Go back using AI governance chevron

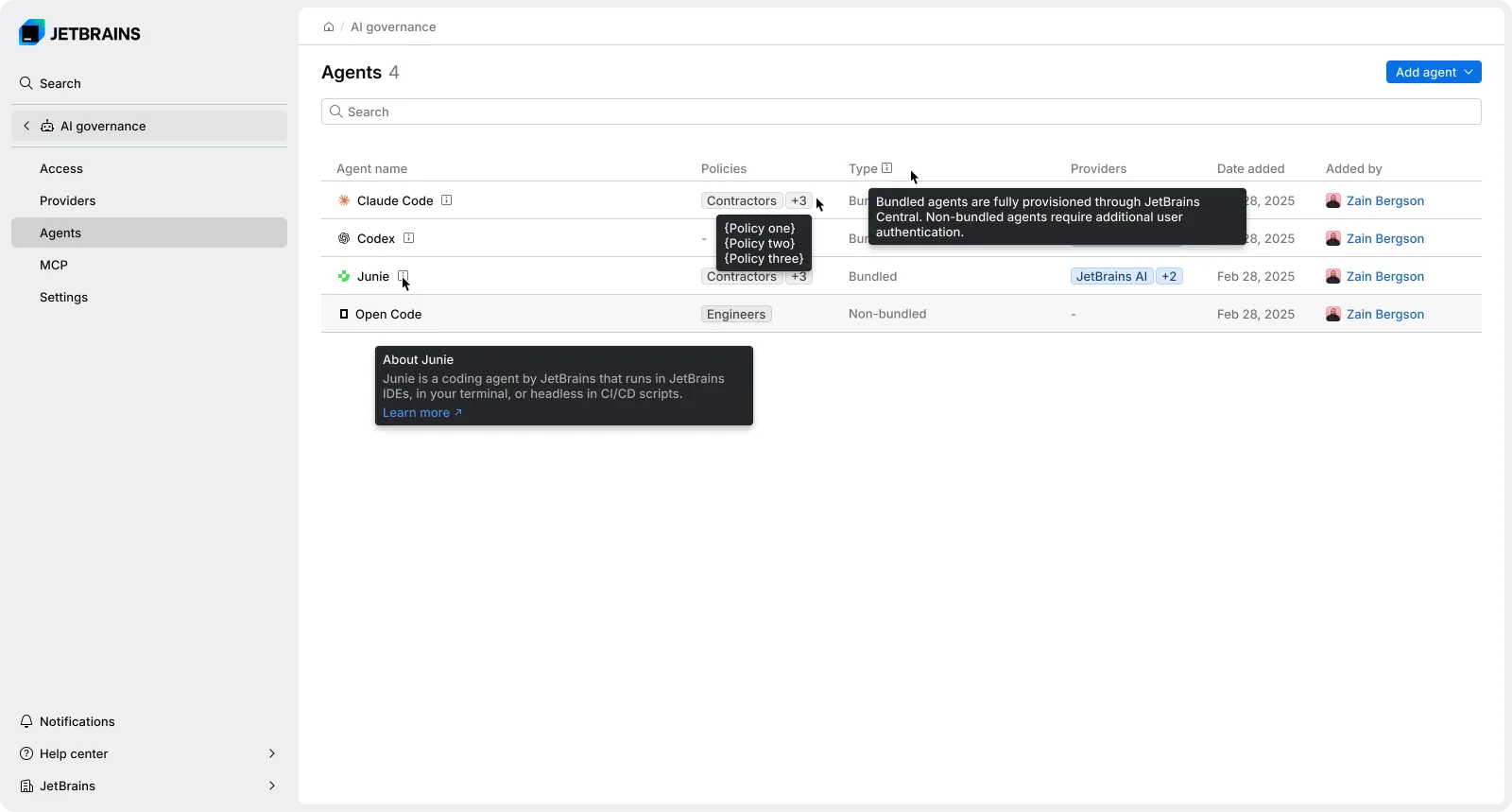[x=26, y=126]
